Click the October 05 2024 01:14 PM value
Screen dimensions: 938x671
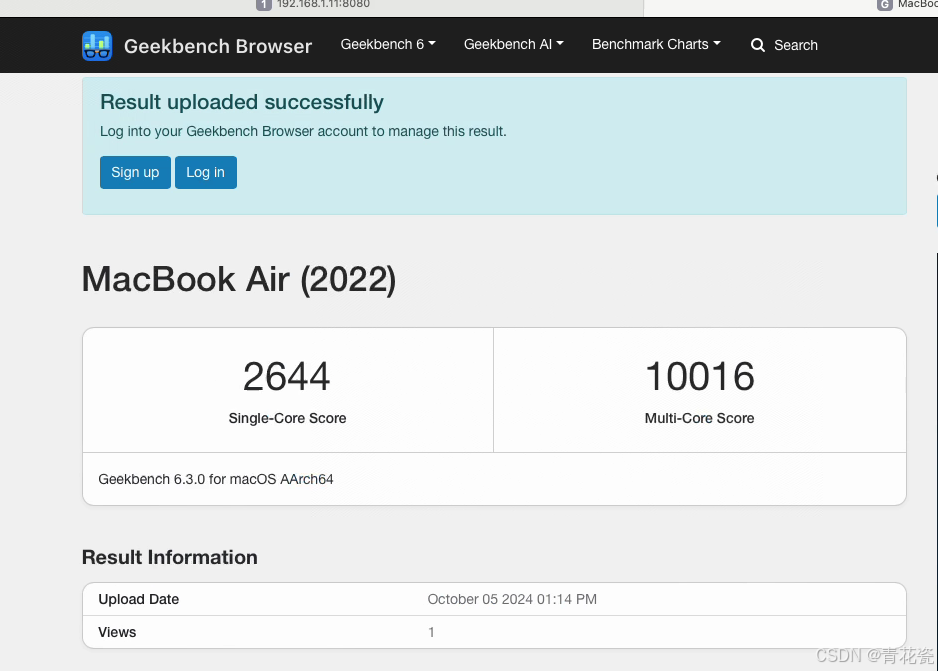coord(512,599)
